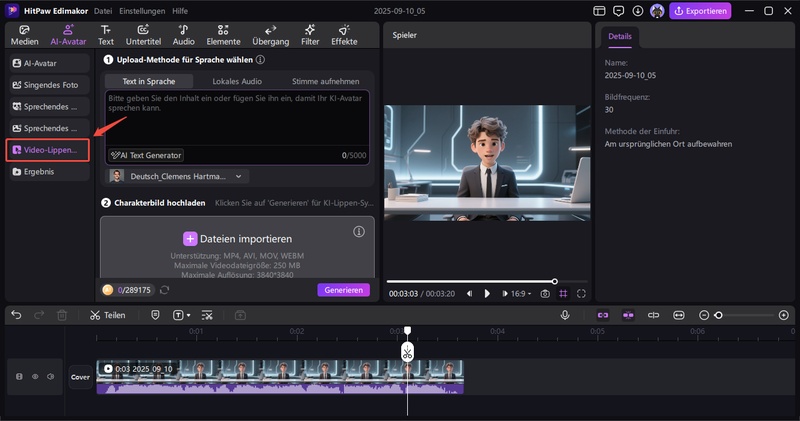Screen dimensions: 800x421
Task: Zoom out the timeline
Action: 704,315
